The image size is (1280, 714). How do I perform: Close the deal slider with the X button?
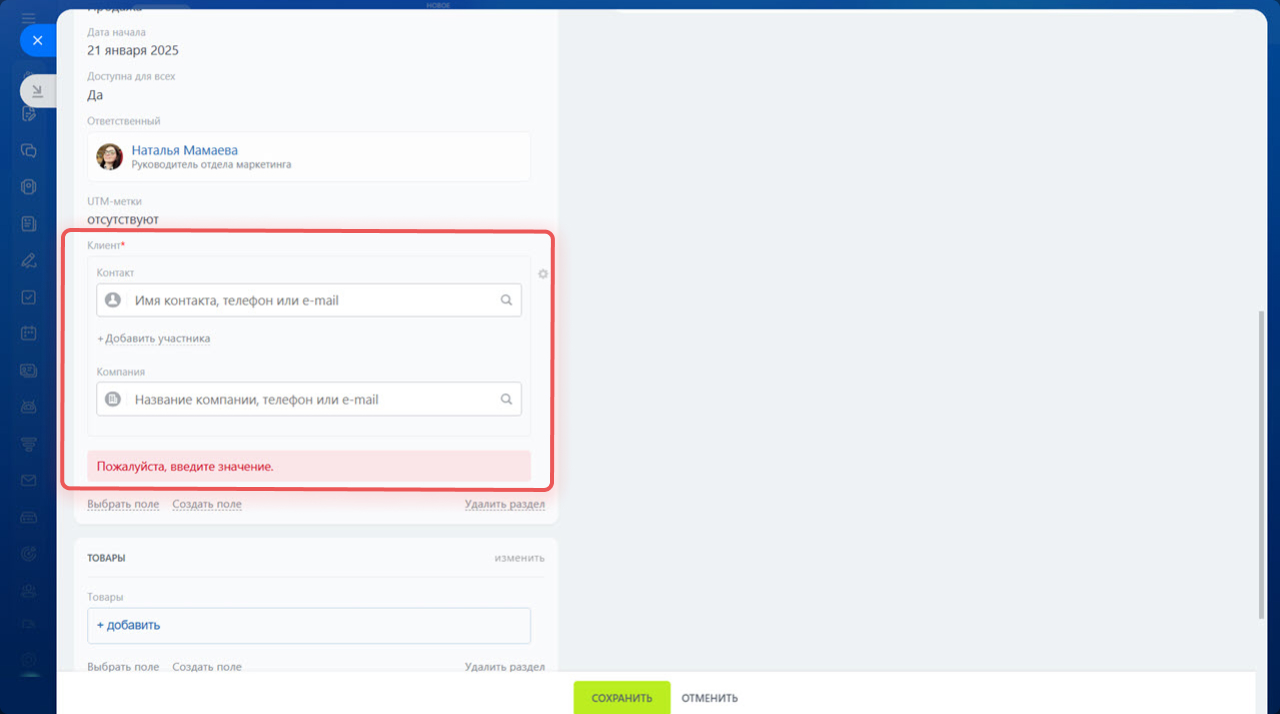37,40
